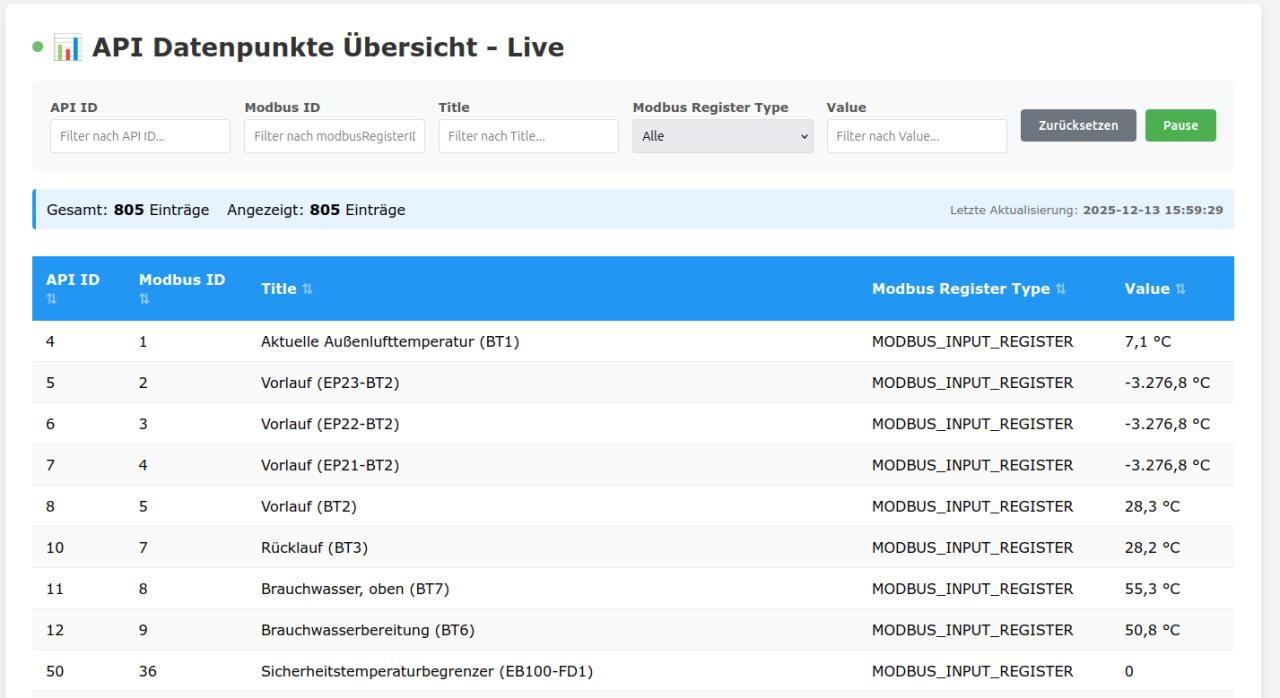
Task: Sort by Modbus Register Type arrows
Action: click(1060, 289)
